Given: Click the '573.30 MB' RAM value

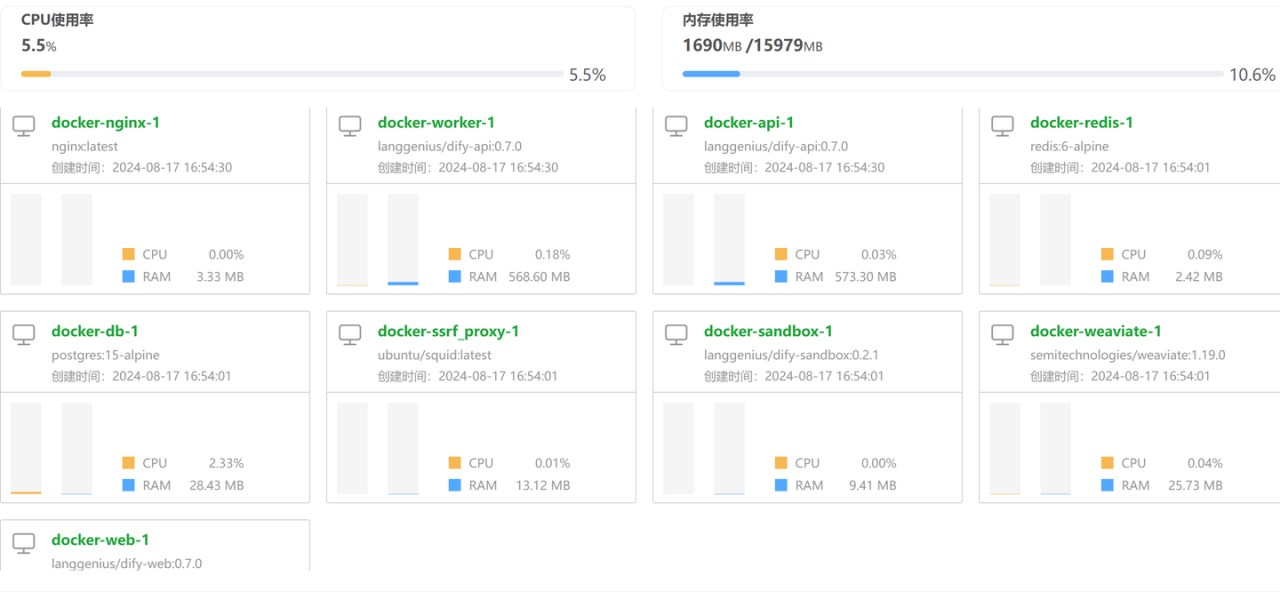Looking at the screenshot, I should pyautogui.click(x=865, y=276).
